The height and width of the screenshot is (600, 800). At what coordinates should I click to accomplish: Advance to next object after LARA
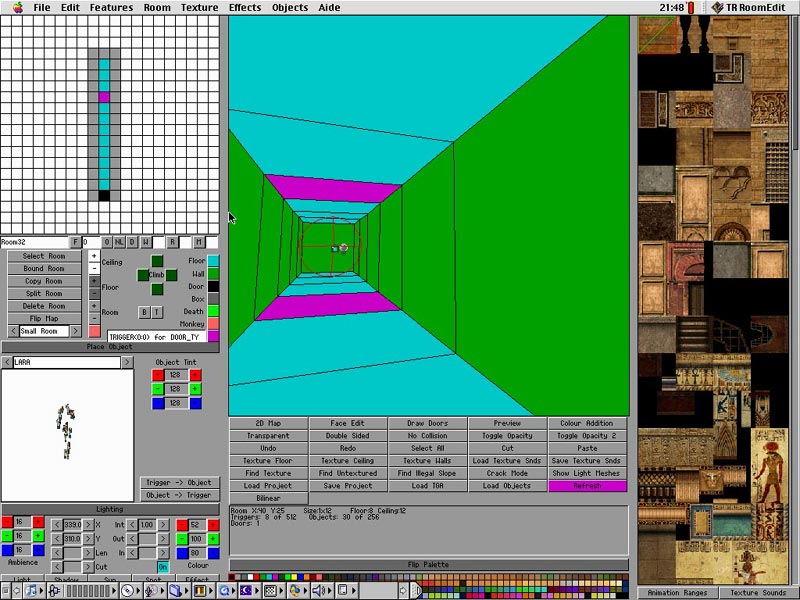[127, 362]
